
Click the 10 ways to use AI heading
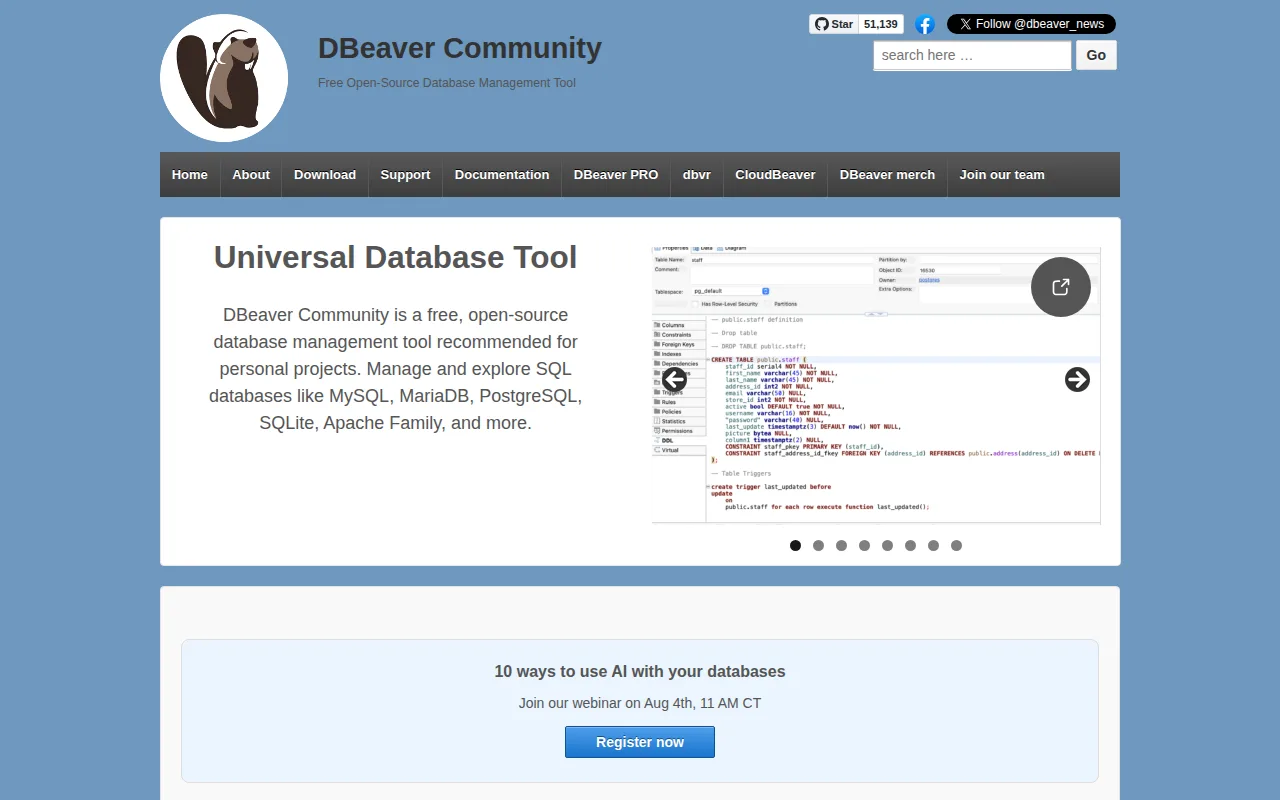click(640, 672)
